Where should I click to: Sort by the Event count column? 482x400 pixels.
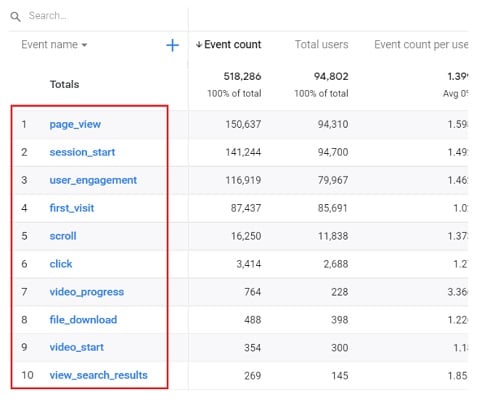pos(232,44)
